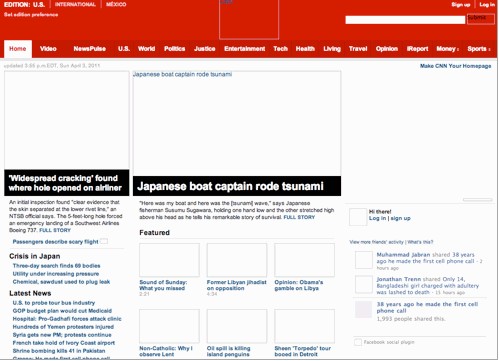This screenshot has width=499, height=361.
Task: Expand the Sports menu arrow
Action: 489,49
